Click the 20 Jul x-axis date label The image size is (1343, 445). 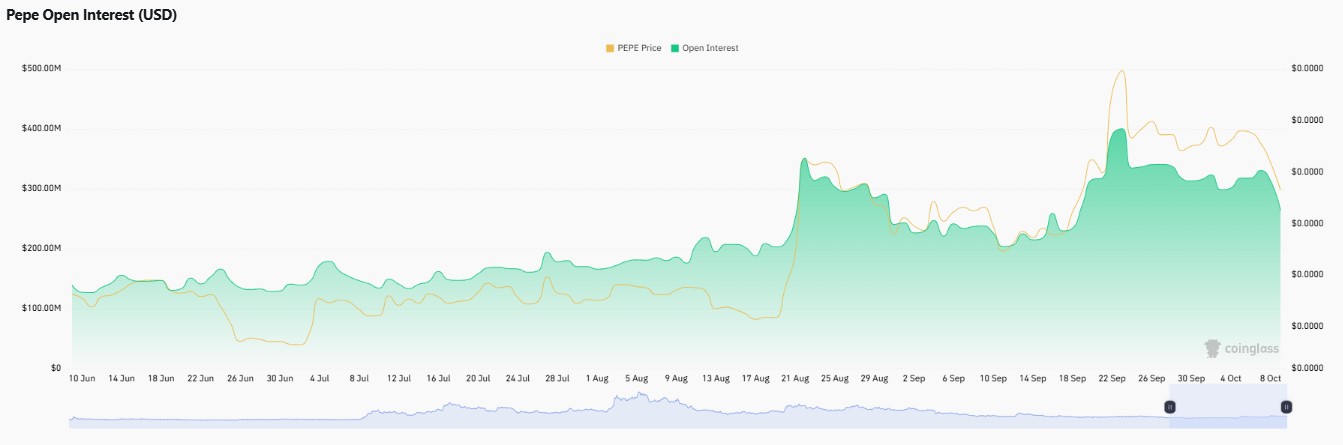[478, 379]
